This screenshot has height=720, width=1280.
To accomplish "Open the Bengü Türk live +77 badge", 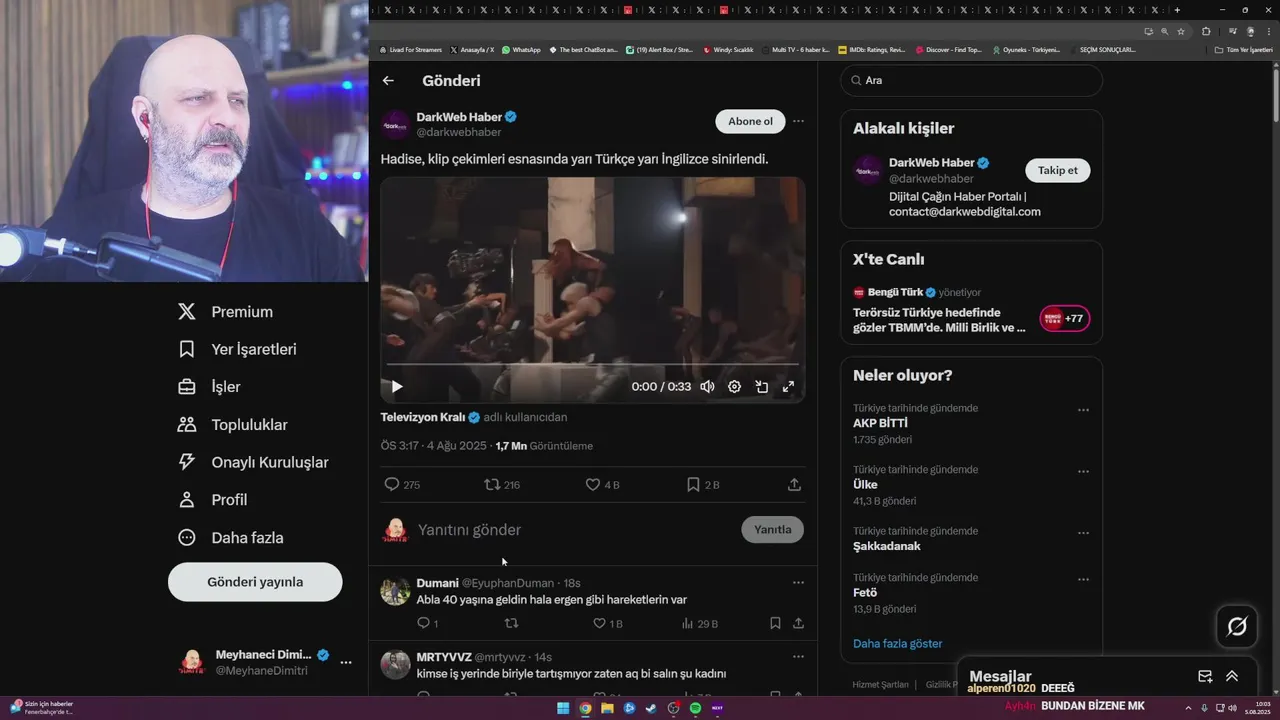I will coord(1064,319).
